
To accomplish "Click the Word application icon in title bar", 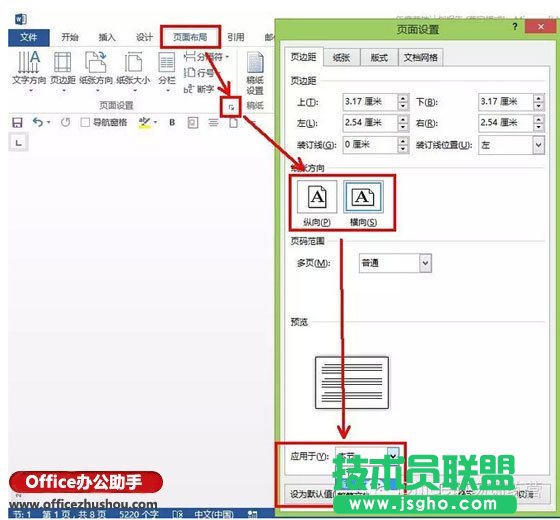I will (21, 19).
